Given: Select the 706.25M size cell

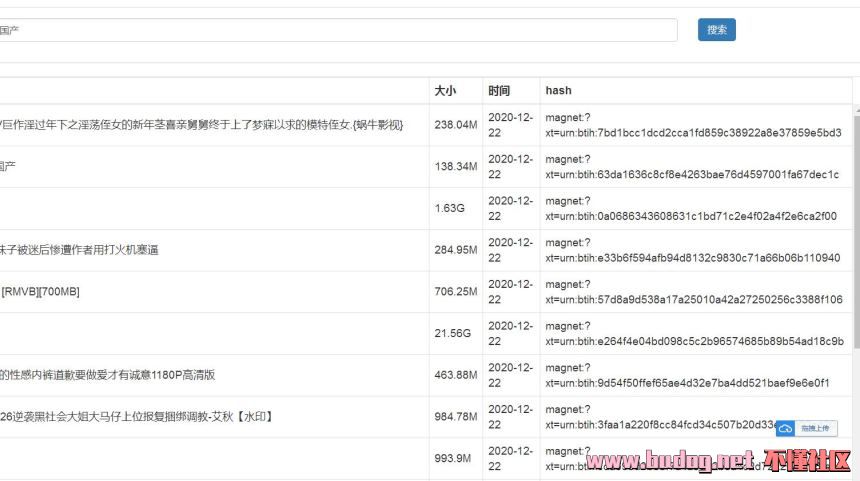Looking at the screenshot, I should 456,292.
